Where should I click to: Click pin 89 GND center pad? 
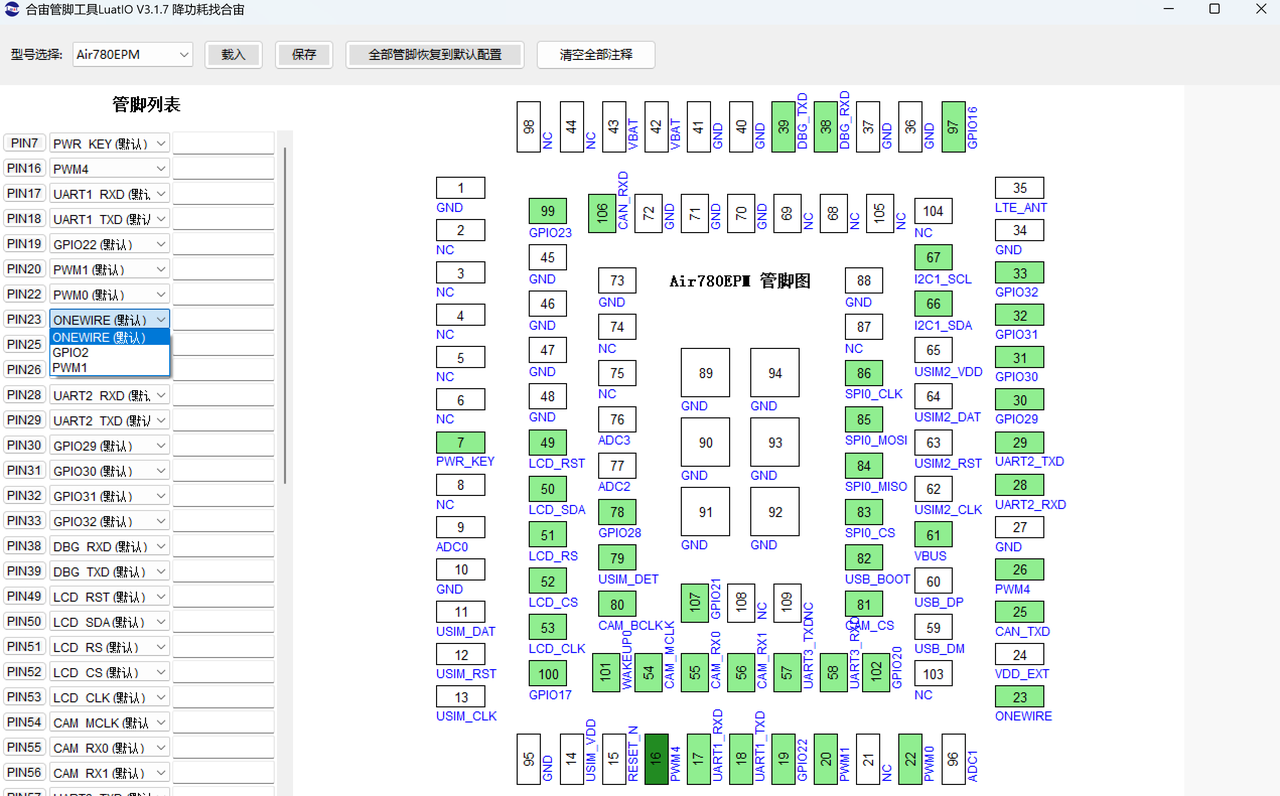pos(705,373)
